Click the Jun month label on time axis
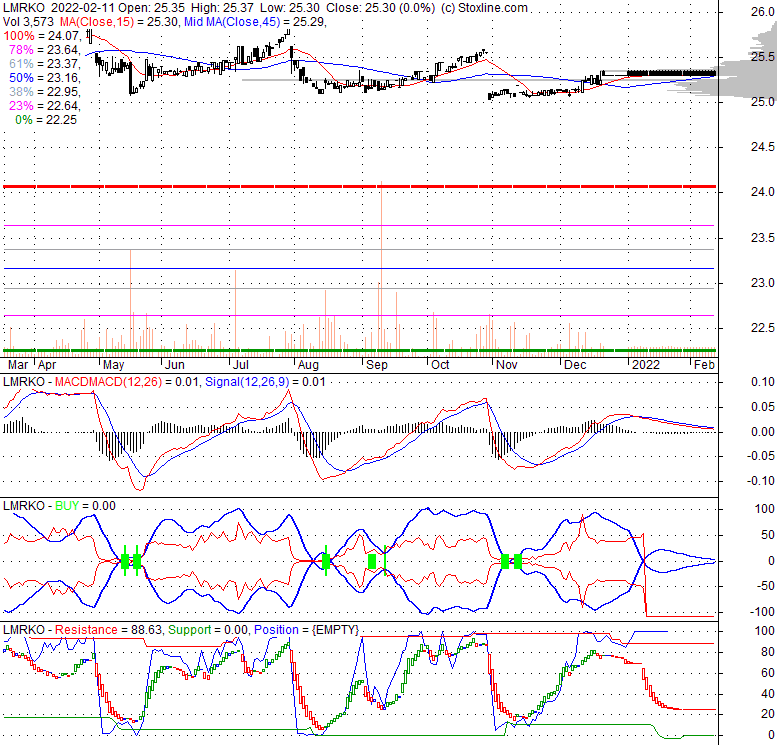Viewport: 778px width, 746px height. coord(175,365)
